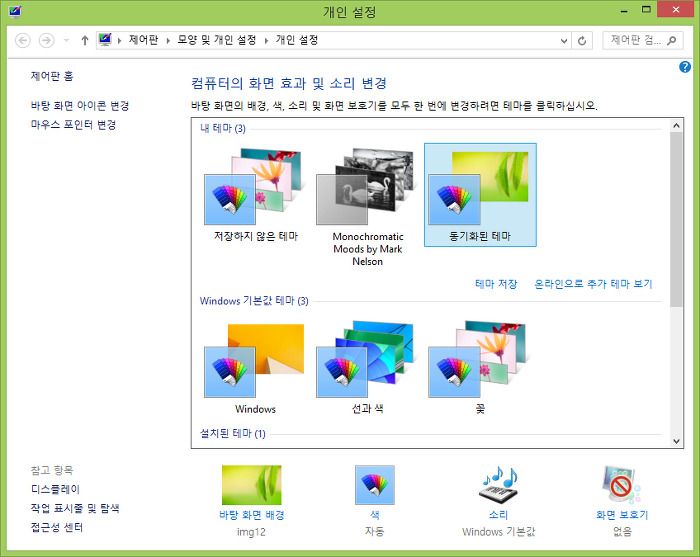Click the 소리 link text
Image resolution: width=700 pixels, height=557 pixels.
coord(498,515)
